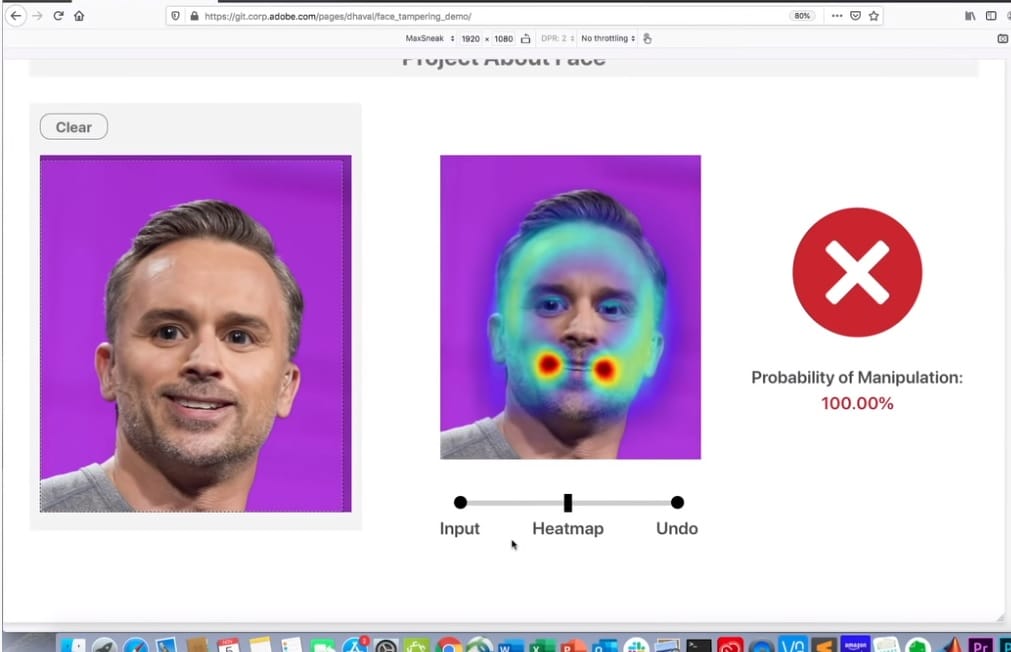Open the MaxSneak device dropdown
Image resolution: width=1011 pixels, height=652 pixels.
click(429, 39)
